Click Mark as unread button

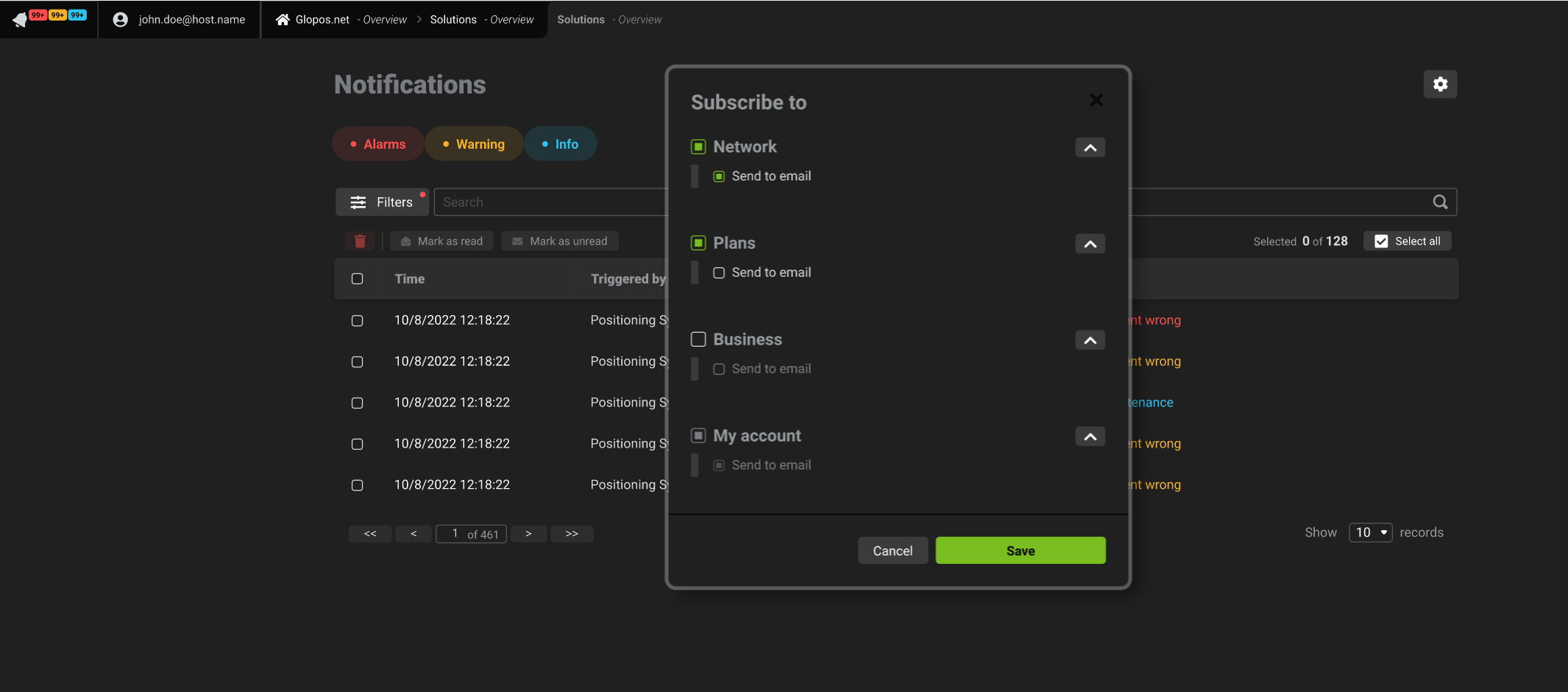(560, 241)
